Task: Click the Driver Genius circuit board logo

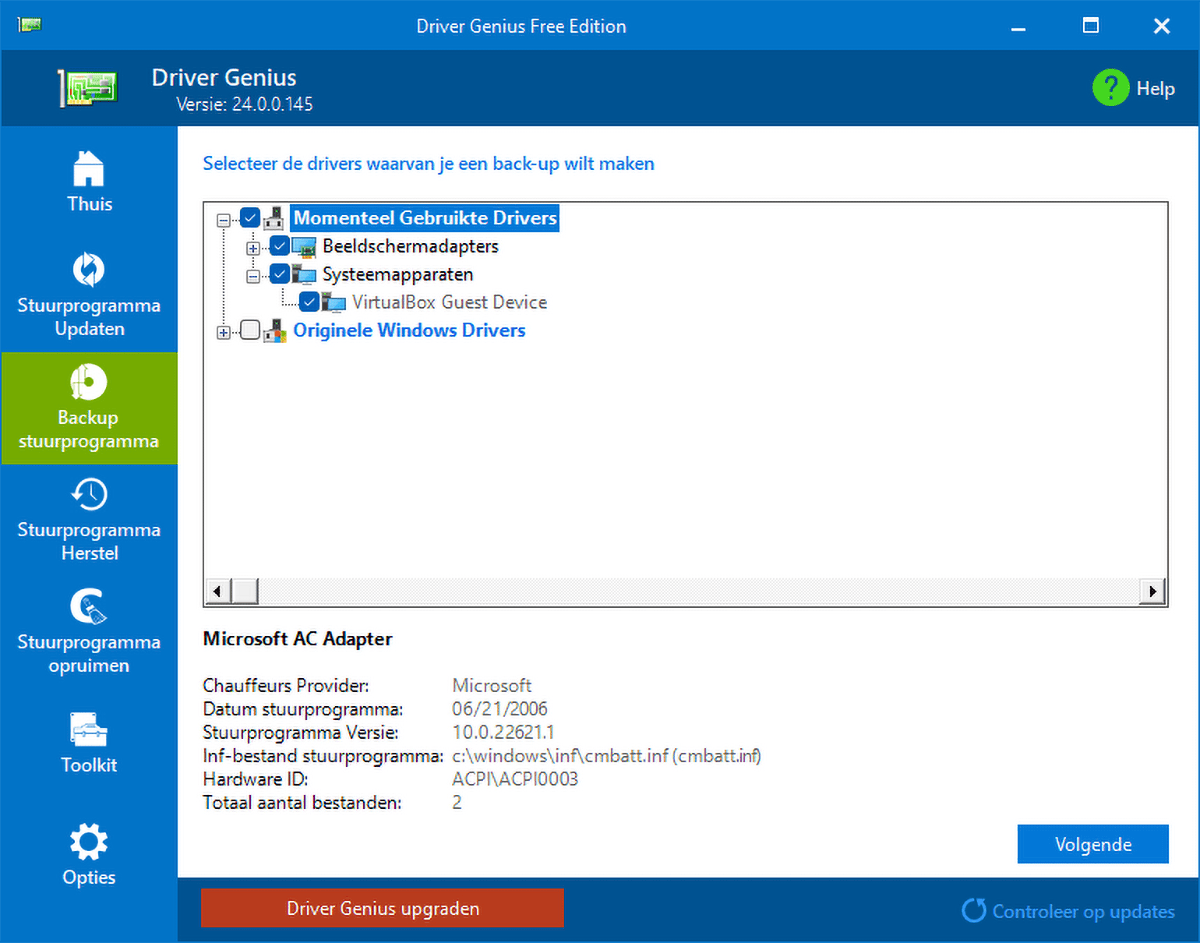Action: tap(88, 88)
